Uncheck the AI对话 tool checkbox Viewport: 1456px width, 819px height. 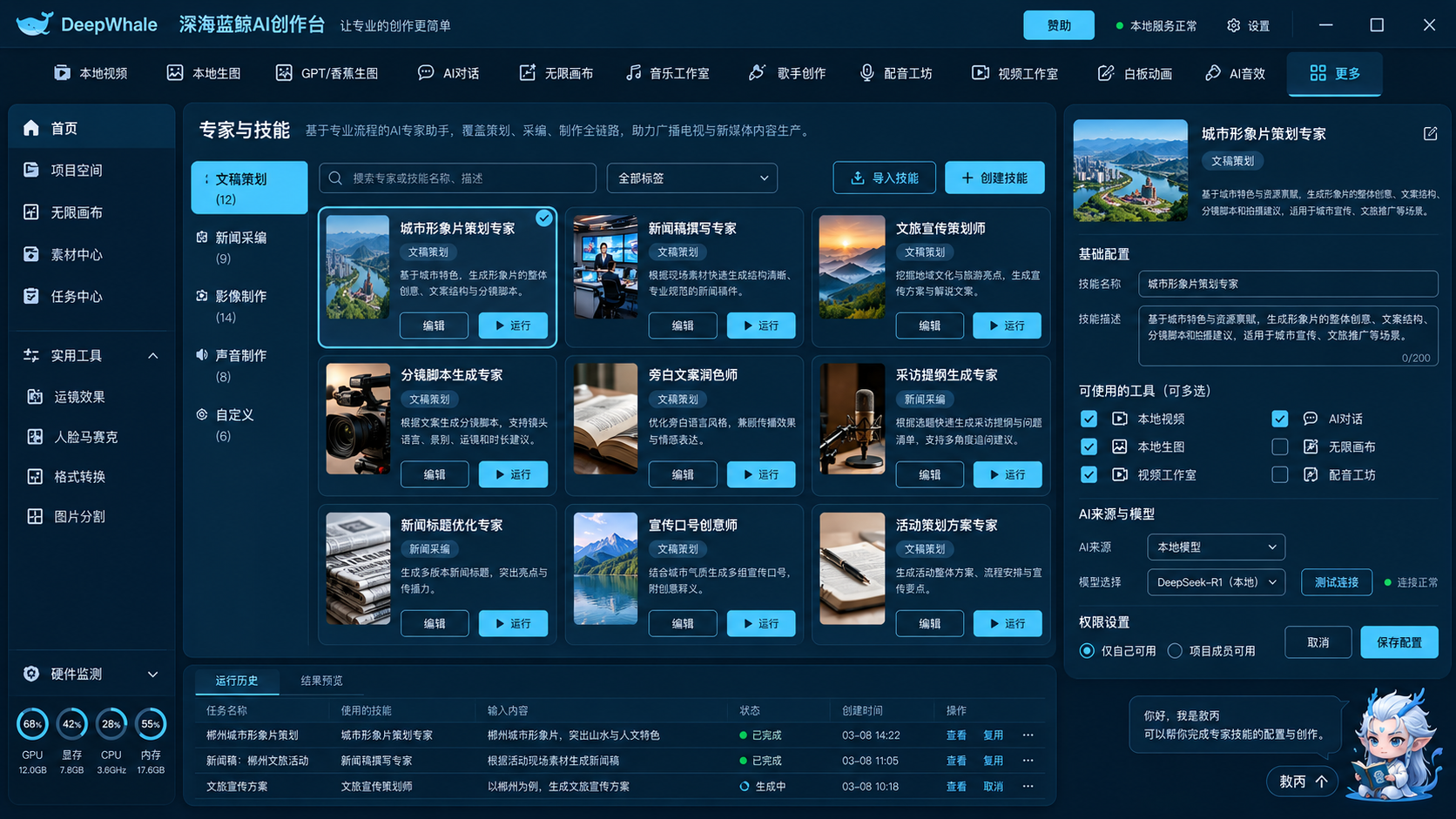click(1279, 420)
